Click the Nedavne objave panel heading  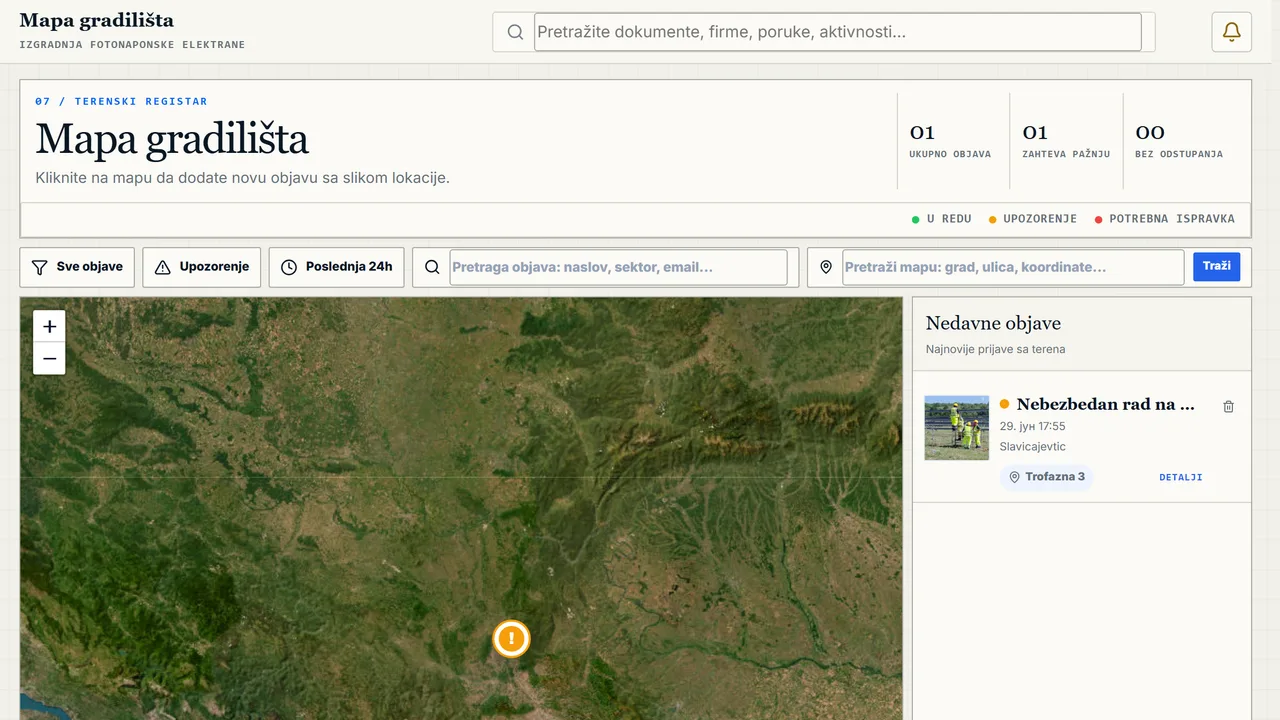click(x=993, y=323)
